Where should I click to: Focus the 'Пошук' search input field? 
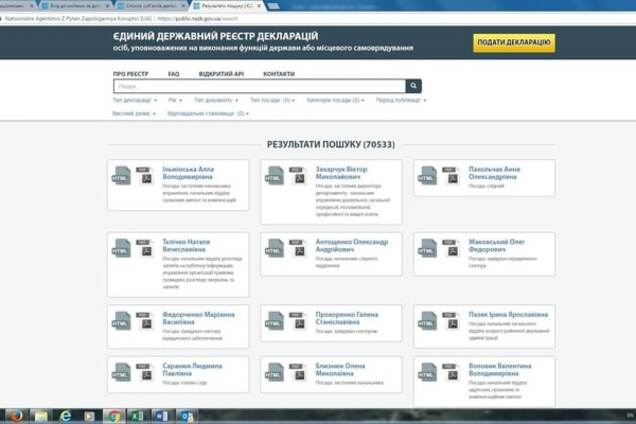[260, 86]
